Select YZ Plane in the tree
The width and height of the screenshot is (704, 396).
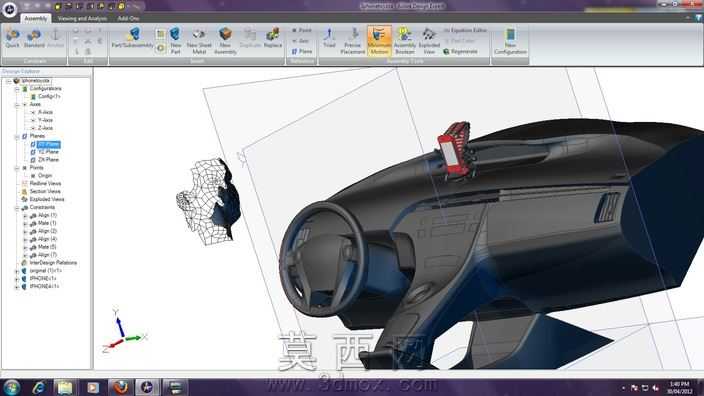point(48,152)
